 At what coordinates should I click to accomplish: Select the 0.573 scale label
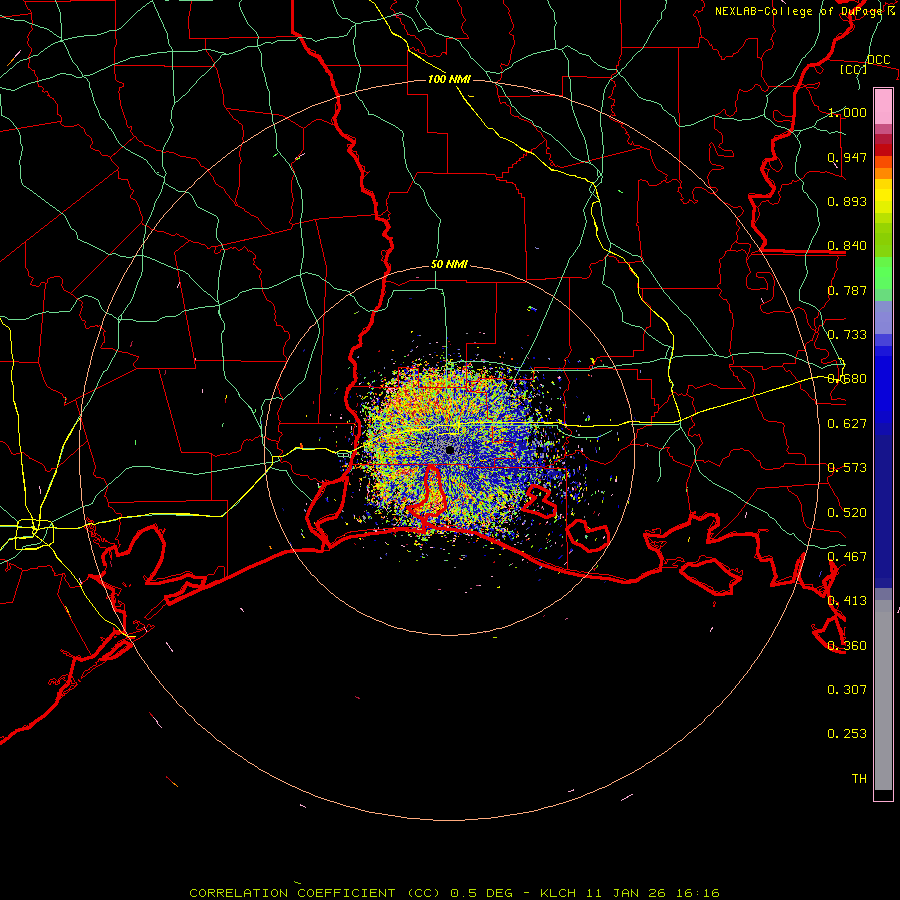tap(847, 468)
